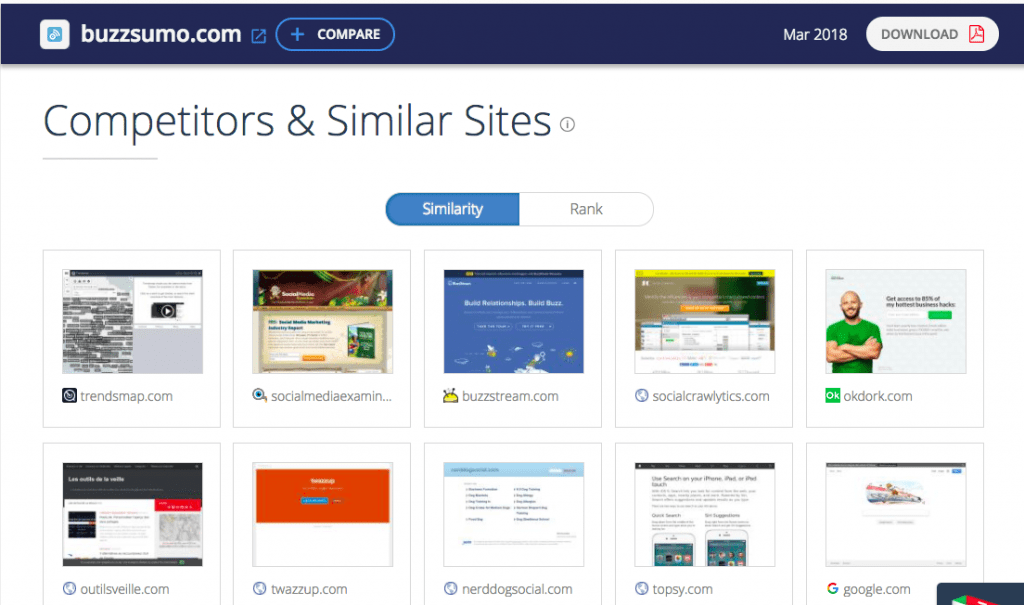
Task: Open the topsy.com thumbnail
Action: point(705,514)
